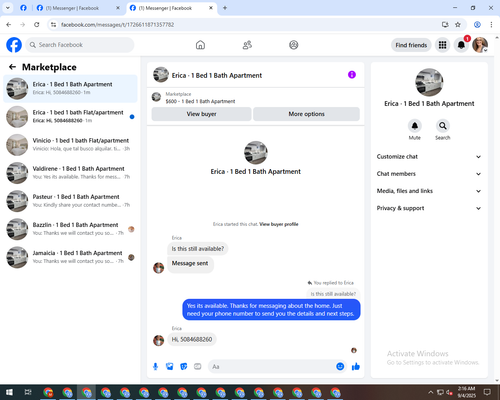This screenshot has height=400, width=500.
Task: Choose a sticker icon
Action: coord(184,367)
